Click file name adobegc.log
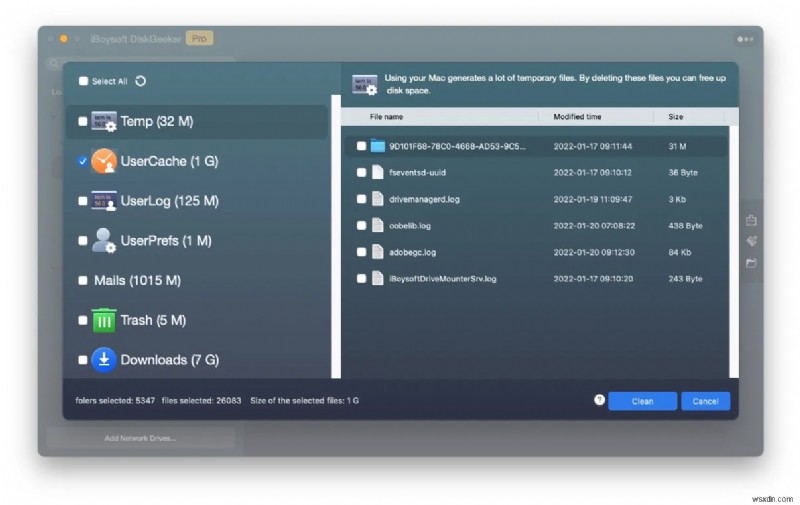Screen dimensions: 800x505 (412, 252)
